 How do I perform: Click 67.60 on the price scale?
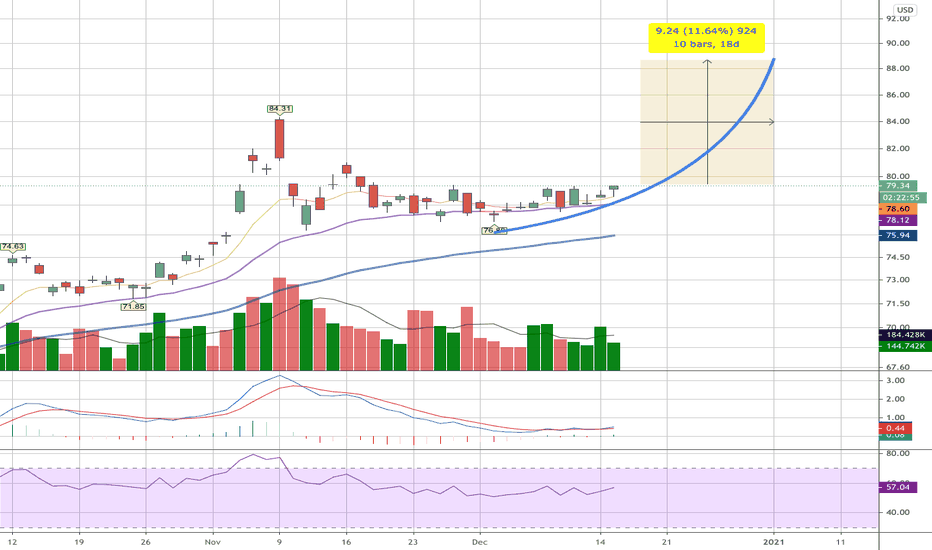[898, 367]
